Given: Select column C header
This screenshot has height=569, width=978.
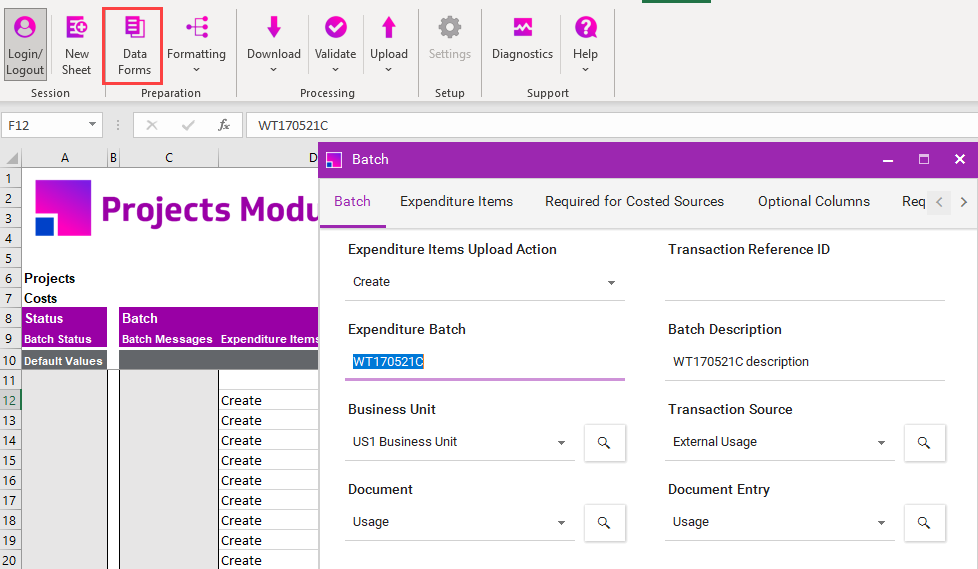Looking at the screenshot, I should coord(169,158).
